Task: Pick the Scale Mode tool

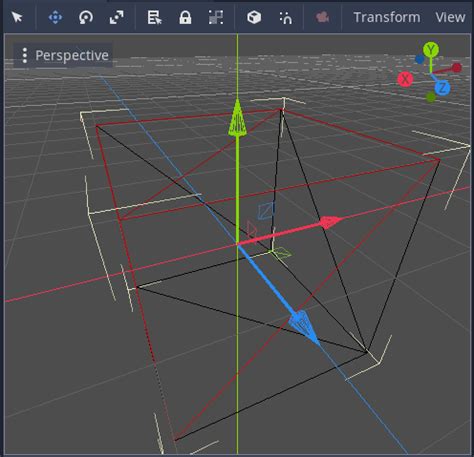Action: tap(117, 17)
